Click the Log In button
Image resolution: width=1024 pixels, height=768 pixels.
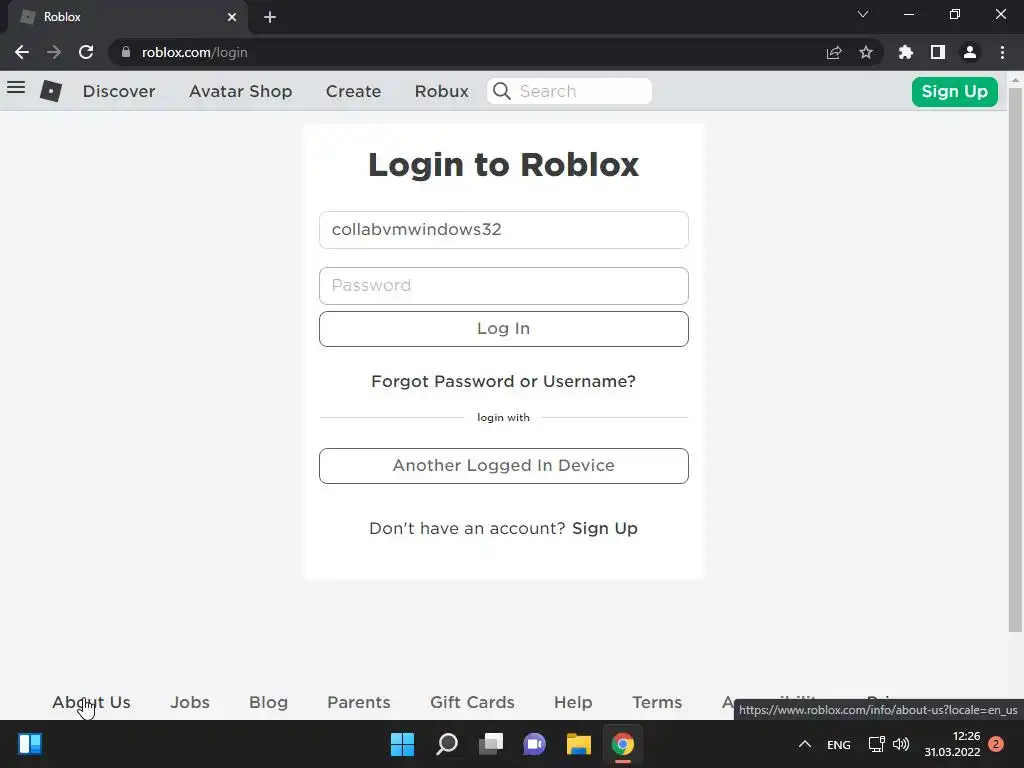click(x=504, y=328)
